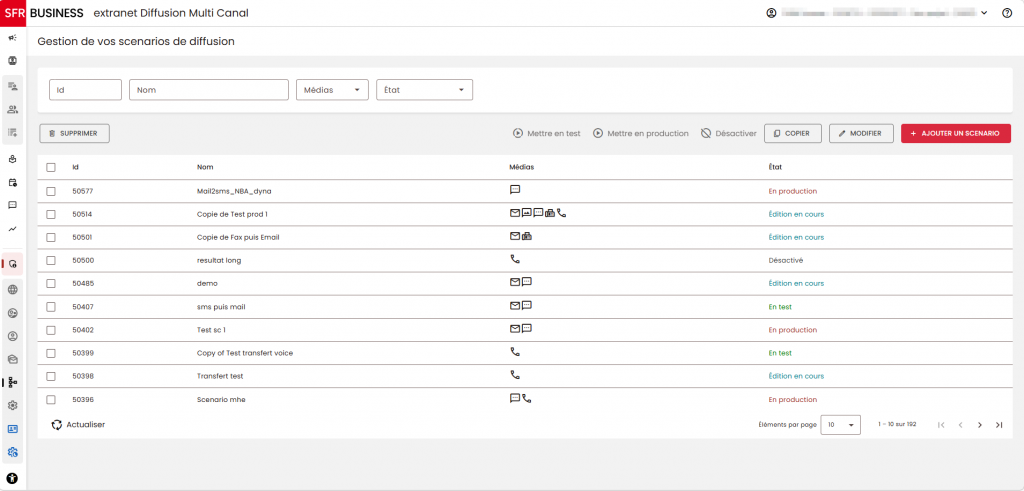Jump to last page arrow
The width and height of the screenshot is (1024, 491).
pyautogui.click(x=999, y=425)
